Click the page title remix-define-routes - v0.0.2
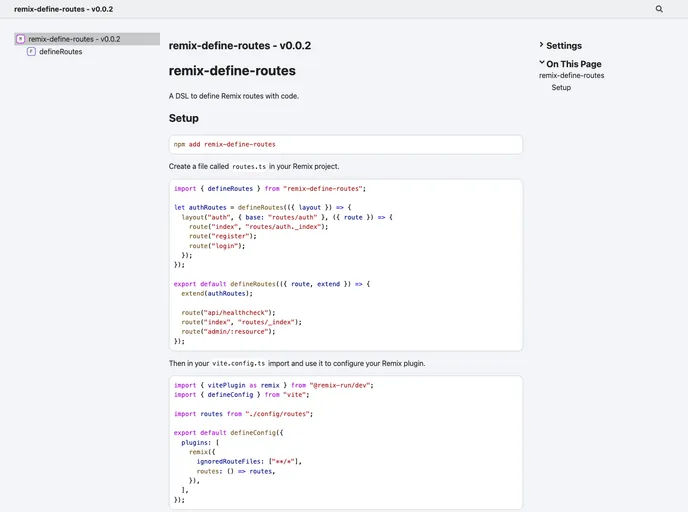The image size is (688, 512). 240,46
